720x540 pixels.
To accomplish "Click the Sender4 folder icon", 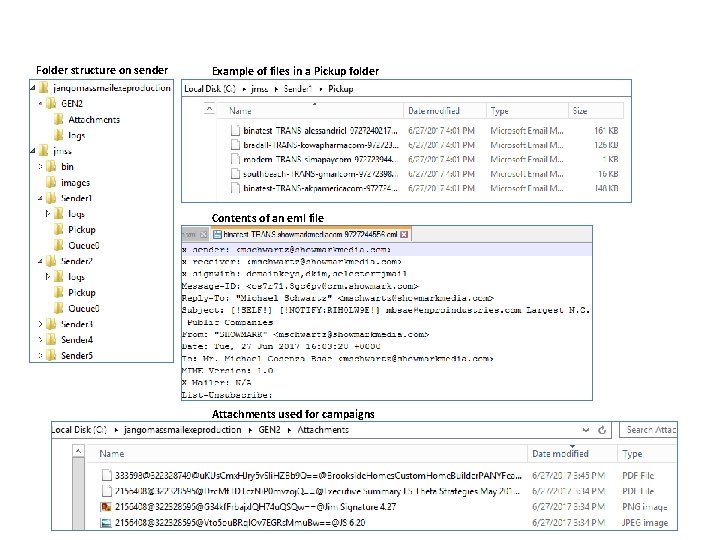I will coord(51,340).
